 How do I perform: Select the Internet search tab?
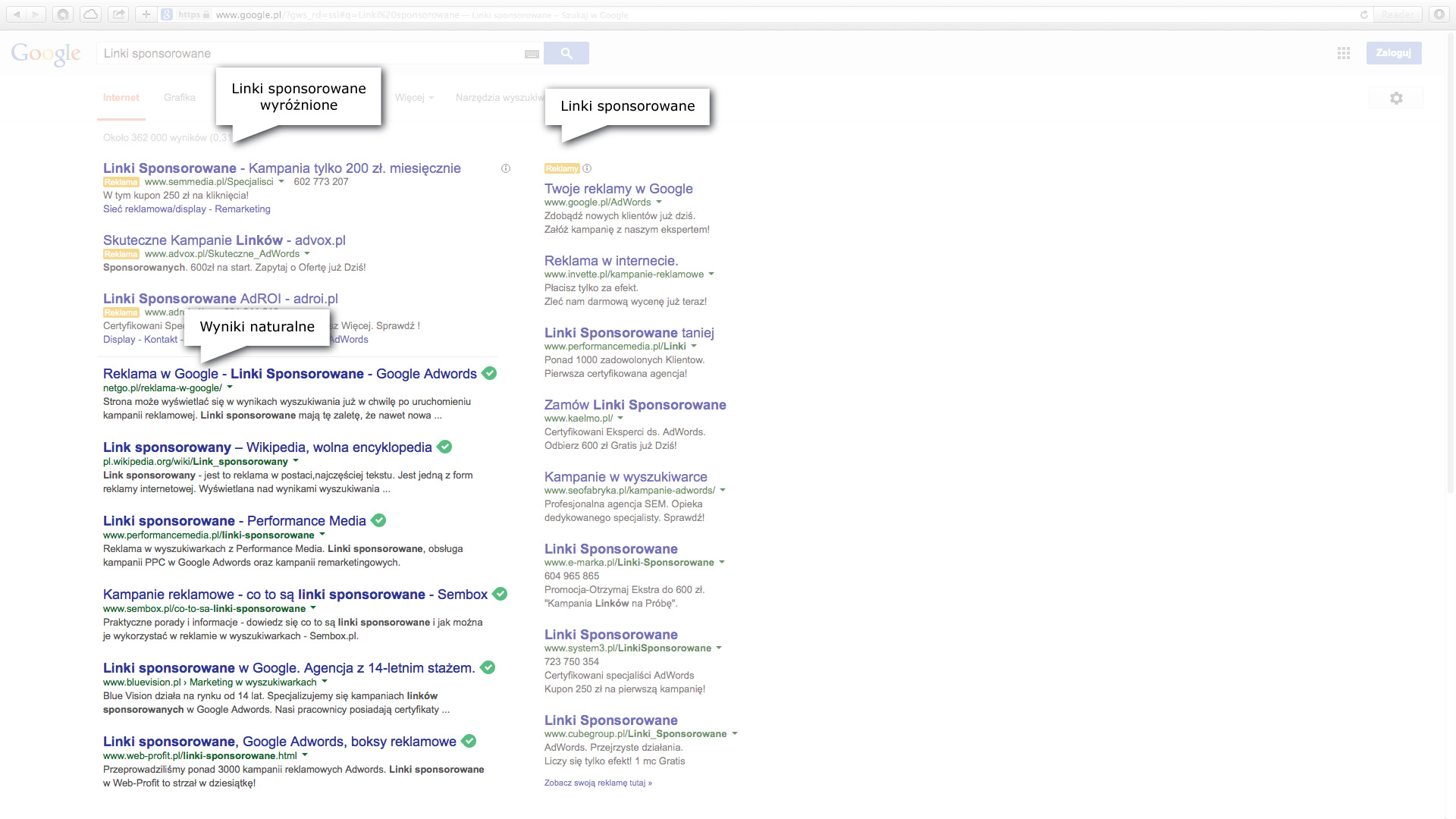121,98
